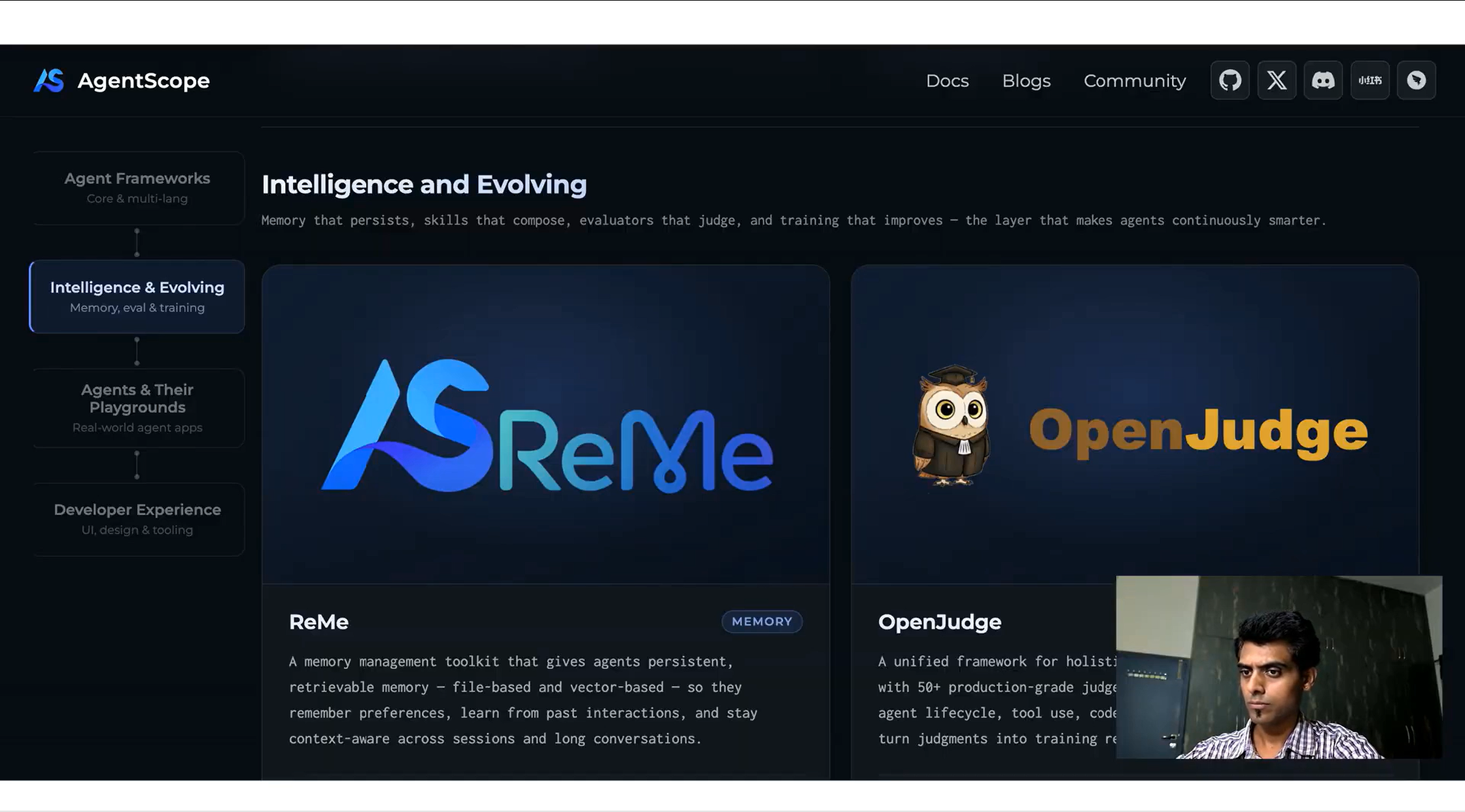Open the Community menu item

click(1135, 80)
